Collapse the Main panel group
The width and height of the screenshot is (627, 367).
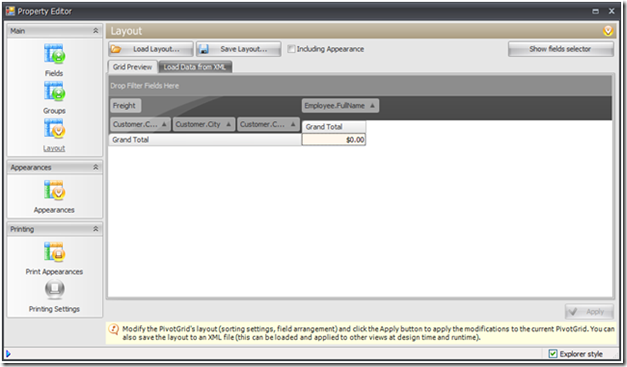(96, 31)
